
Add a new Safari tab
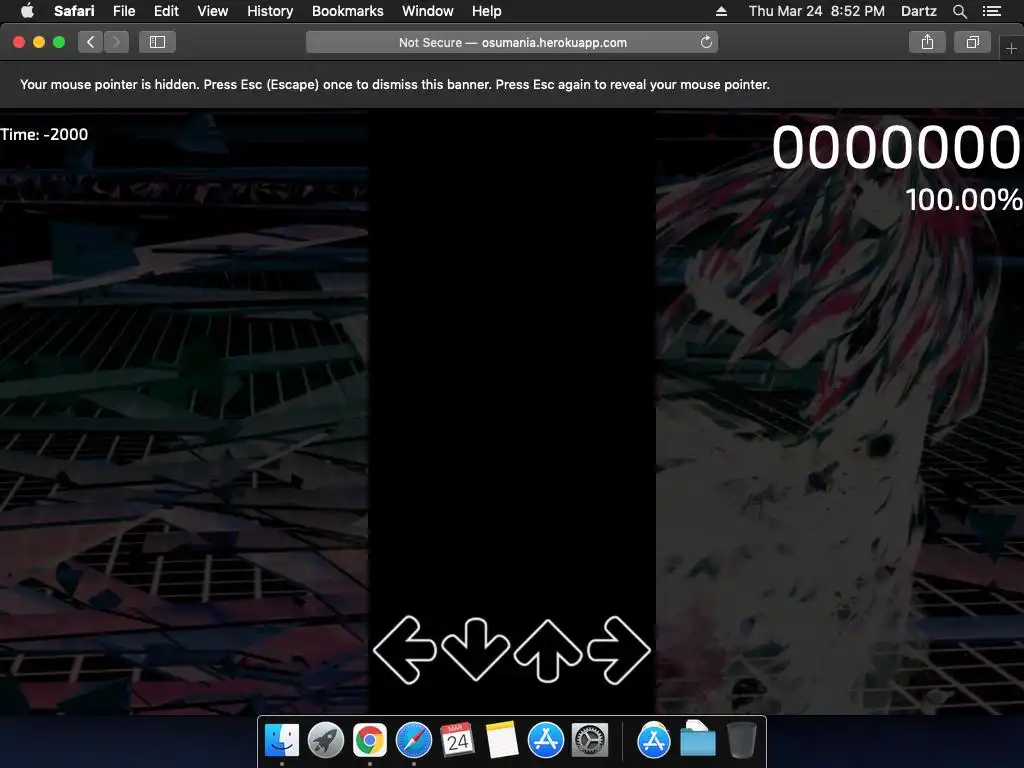coord(1011,48)
